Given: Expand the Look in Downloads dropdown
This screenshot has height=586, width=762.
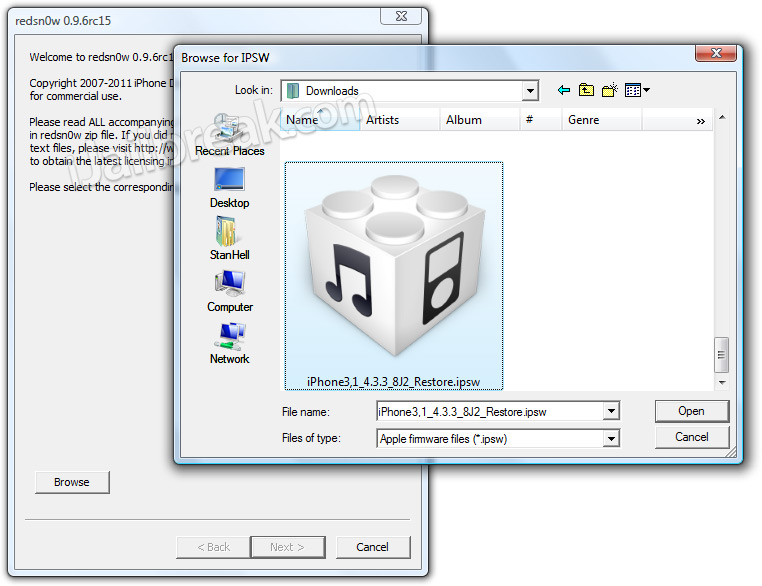Looking at the screenshot, I should click(530, 90).
